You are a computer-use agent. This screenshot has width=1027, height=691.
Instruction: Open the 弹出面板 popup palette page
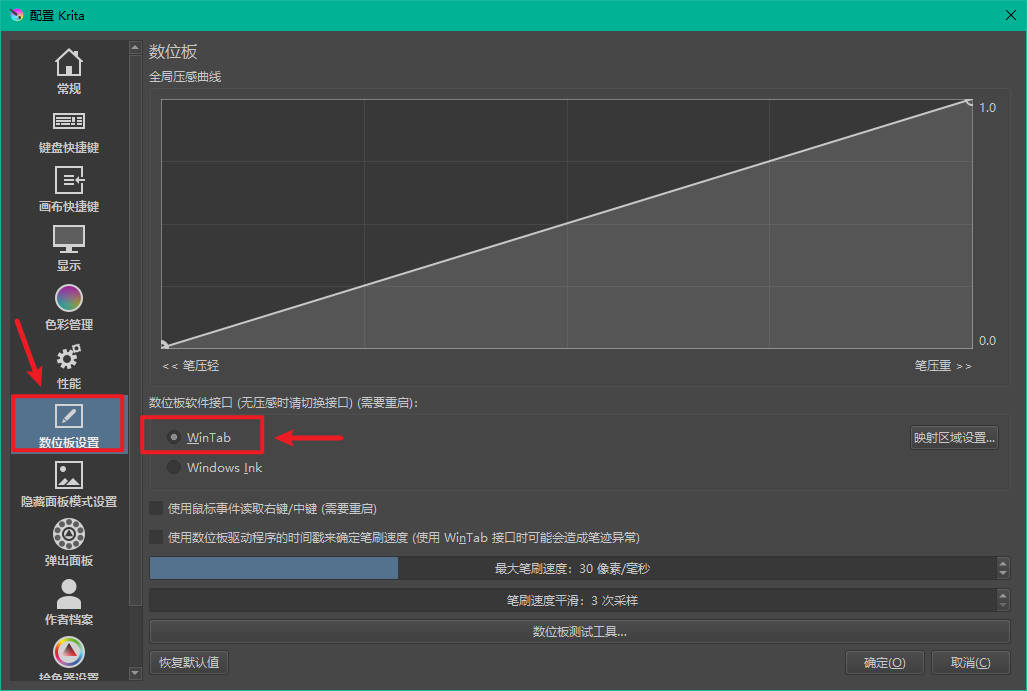(x=69, y=543)
